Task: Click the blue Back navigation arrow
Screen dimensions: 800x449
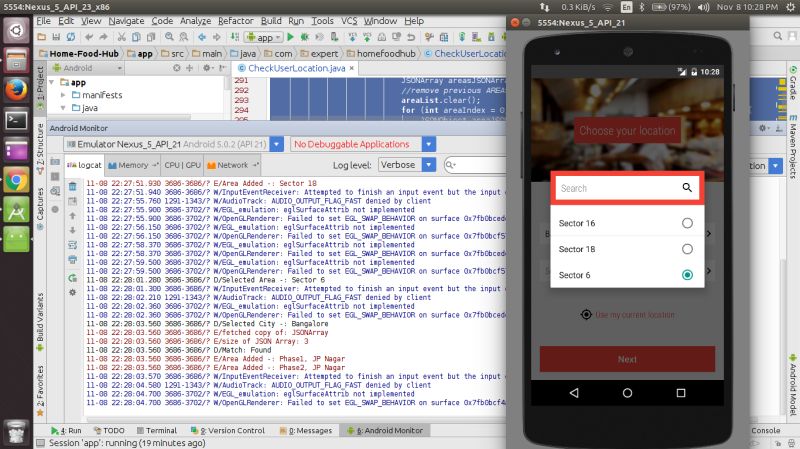Action: point(202,37)
